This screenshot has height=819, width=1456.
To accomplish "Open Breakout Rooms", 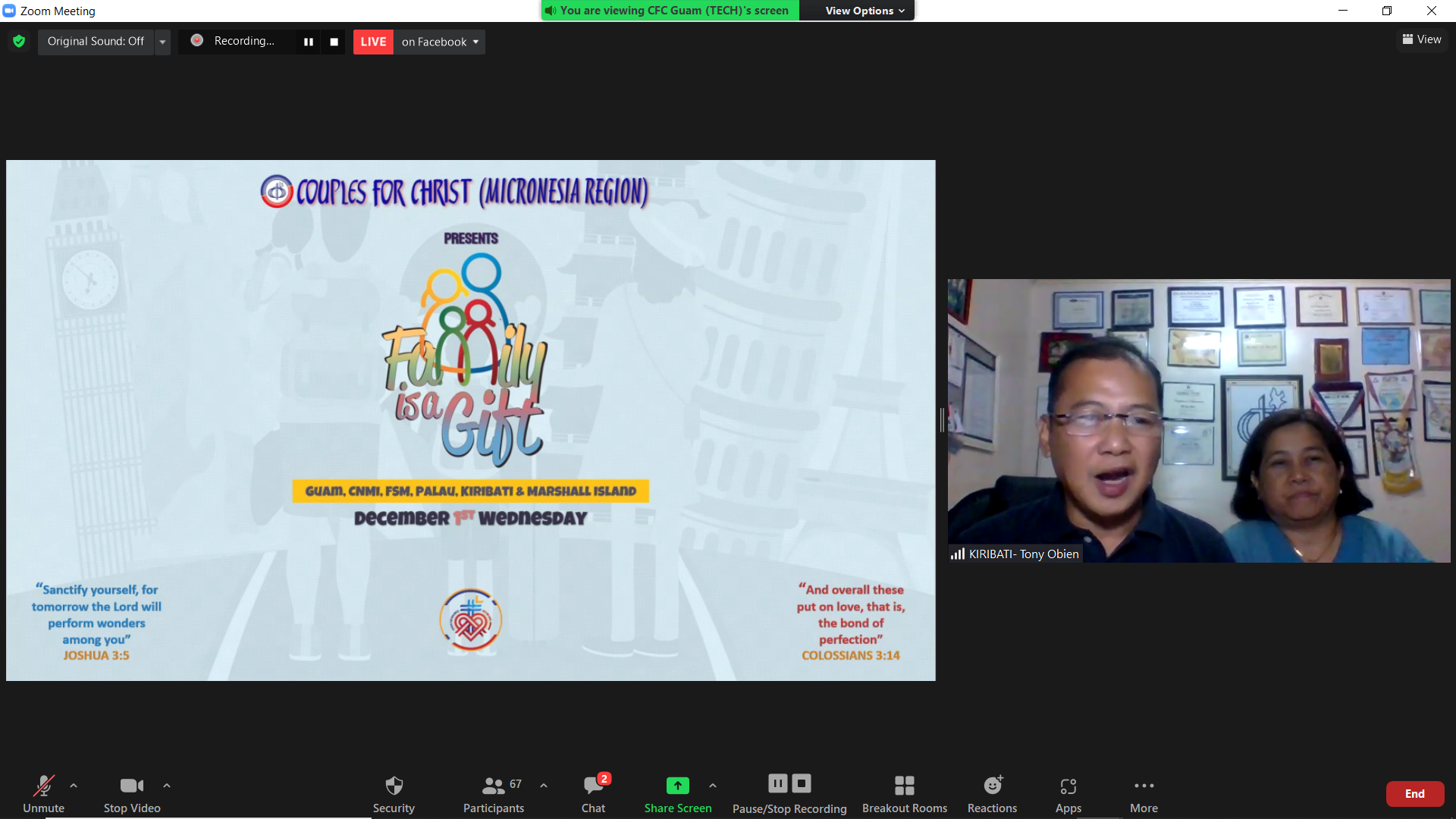I will (905, 793).
